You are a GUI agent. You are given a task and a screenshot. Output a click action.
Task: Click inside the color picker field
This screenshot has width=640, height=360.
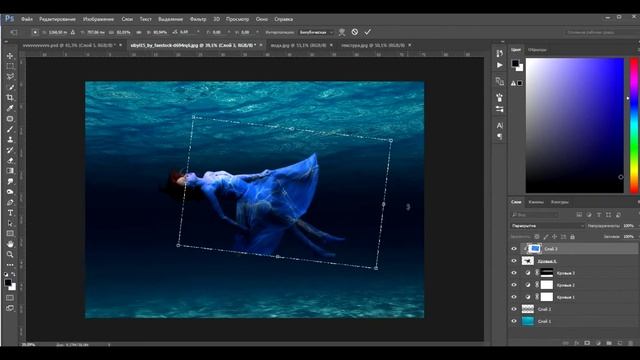coord(575,125)
